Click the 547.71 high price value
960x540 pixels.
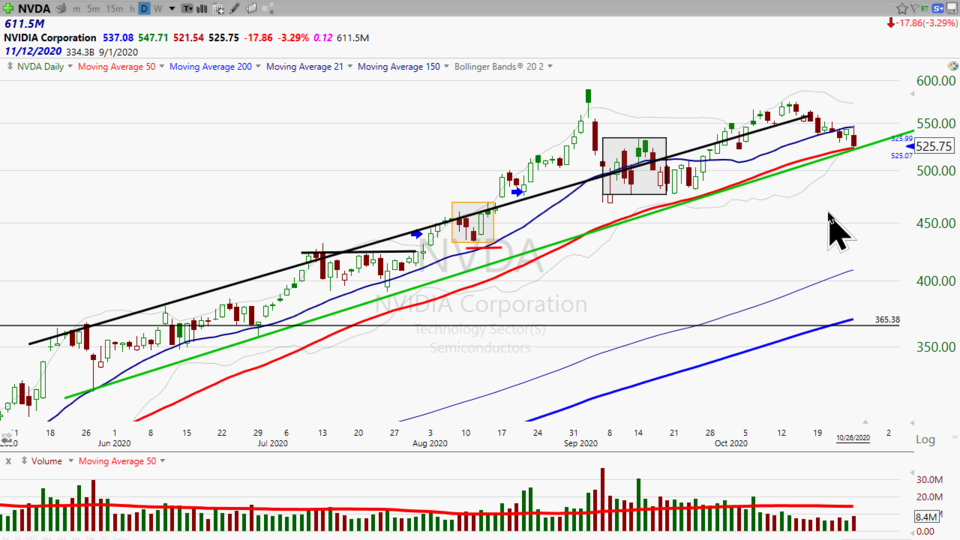(x=153, y=38)
